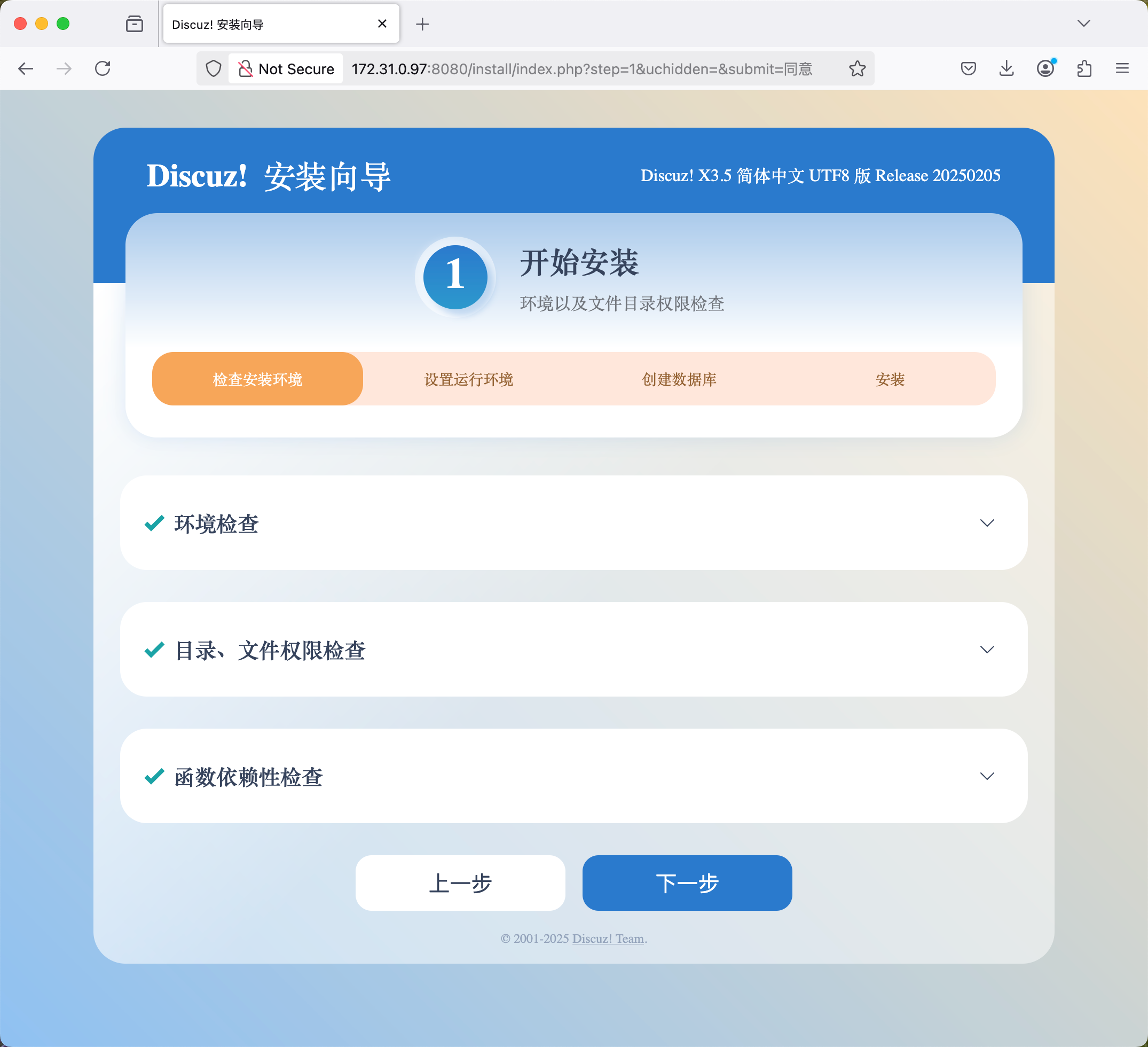
Task: Click the 上一步 button
Action: (460, 883)
